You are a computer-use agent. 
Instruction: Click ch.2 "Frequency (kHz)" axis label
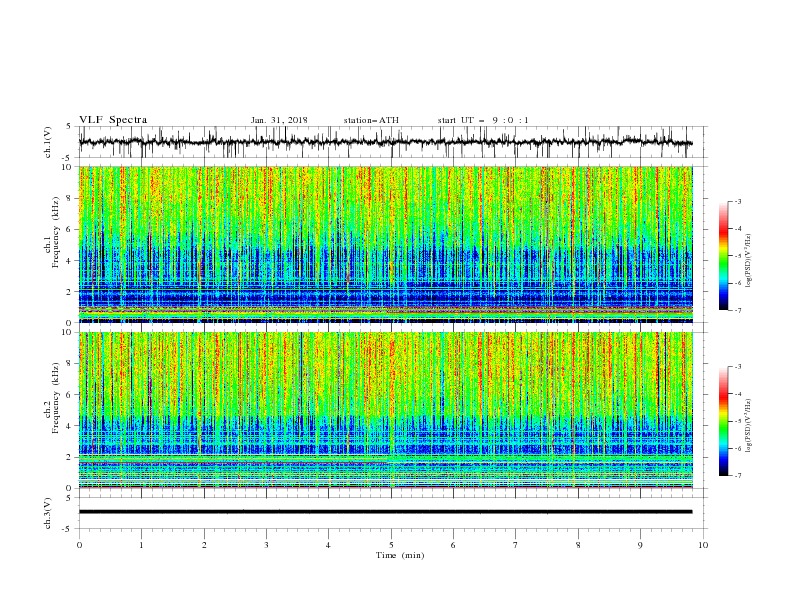[x=56, y=398]
